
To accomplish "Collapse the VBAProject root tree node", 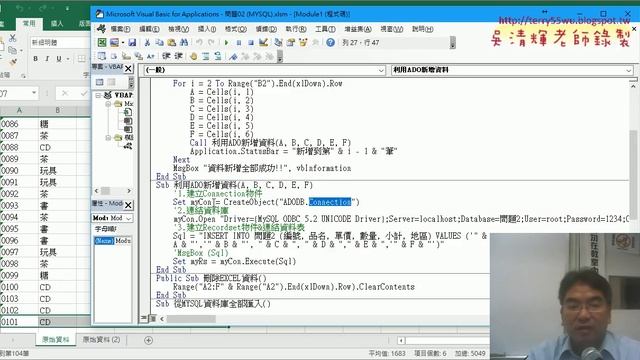I will pyautogui.click(x=98, y=95).
